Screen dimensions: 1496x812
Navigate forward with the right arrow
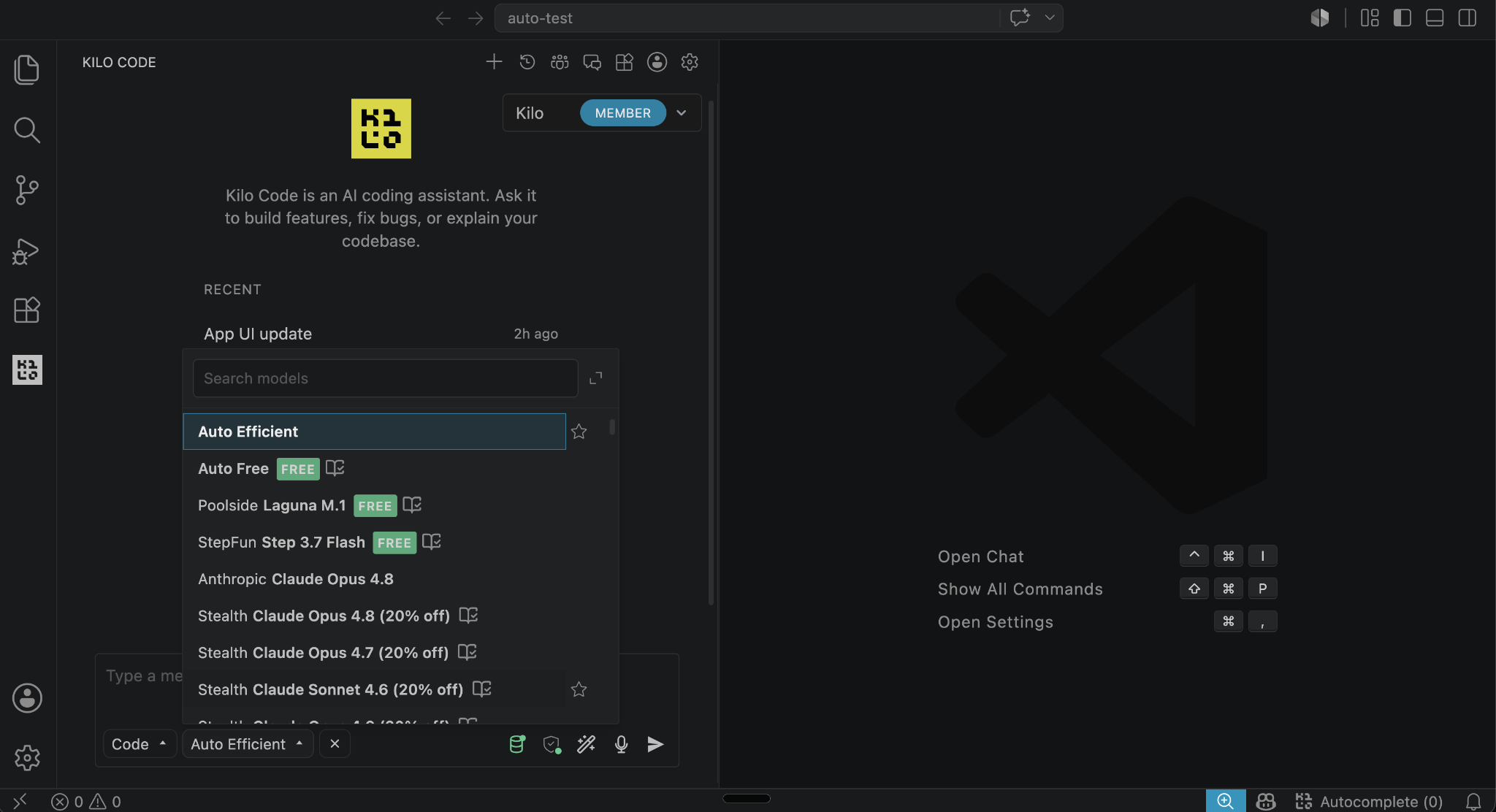[476, 18]
